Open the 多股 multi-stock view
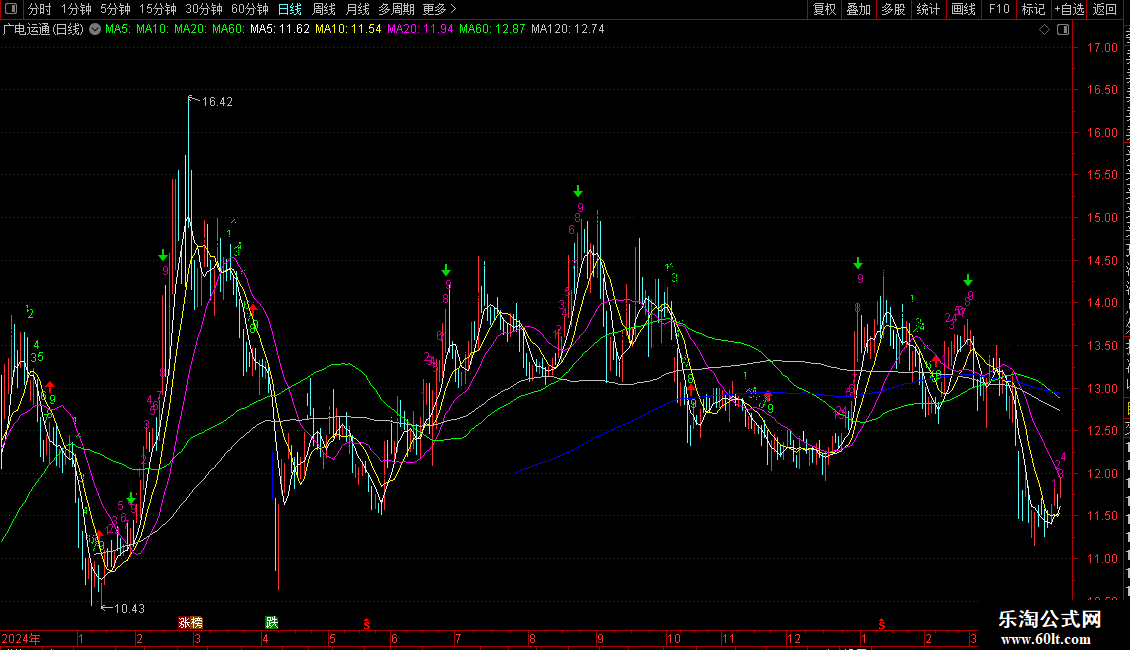This screenshot has width=1130, height=650. pyautogui.click(x=893, y=9)
